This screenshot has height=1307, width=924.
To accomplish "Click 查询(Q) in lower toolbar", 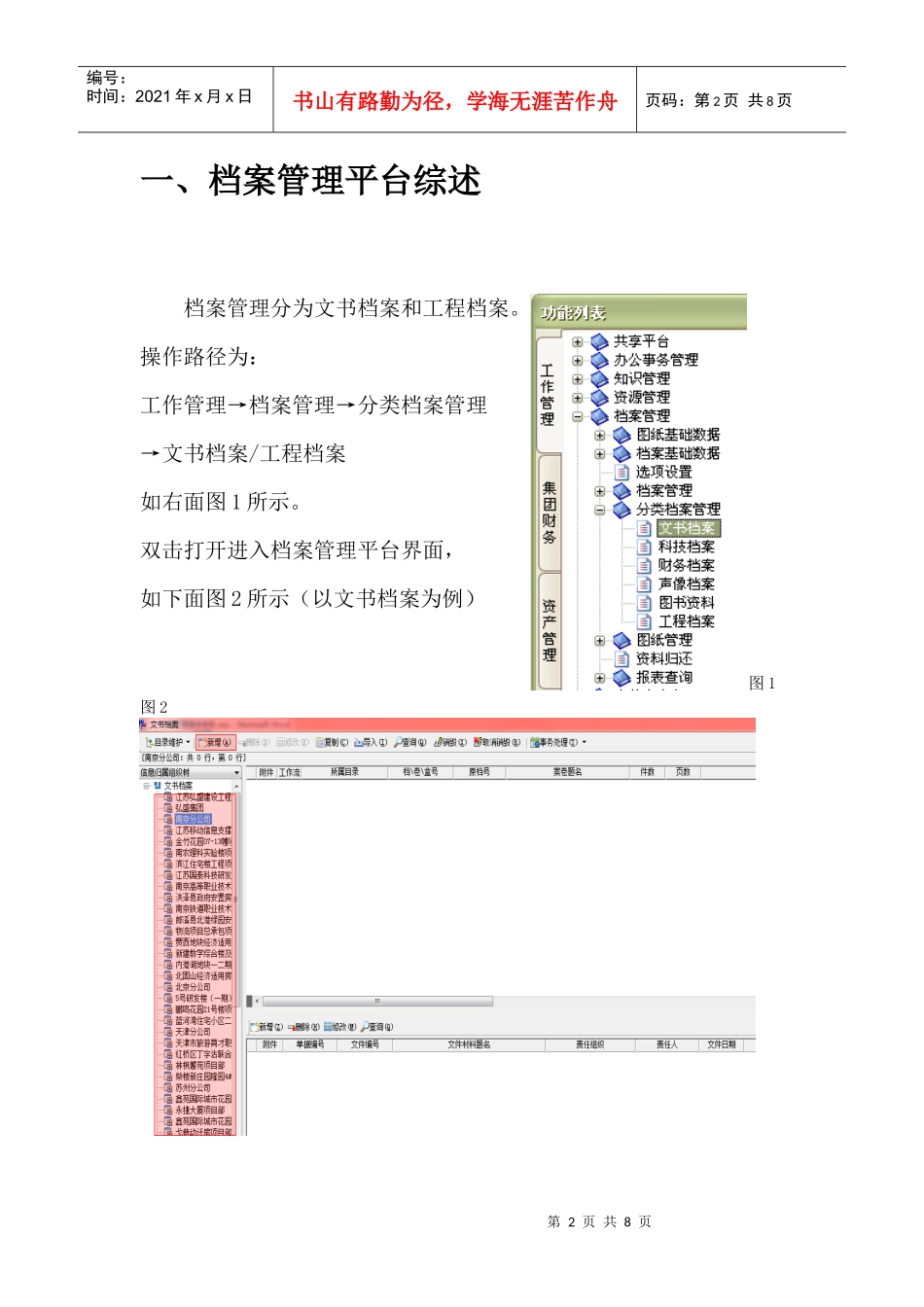I will (377, 1027).
